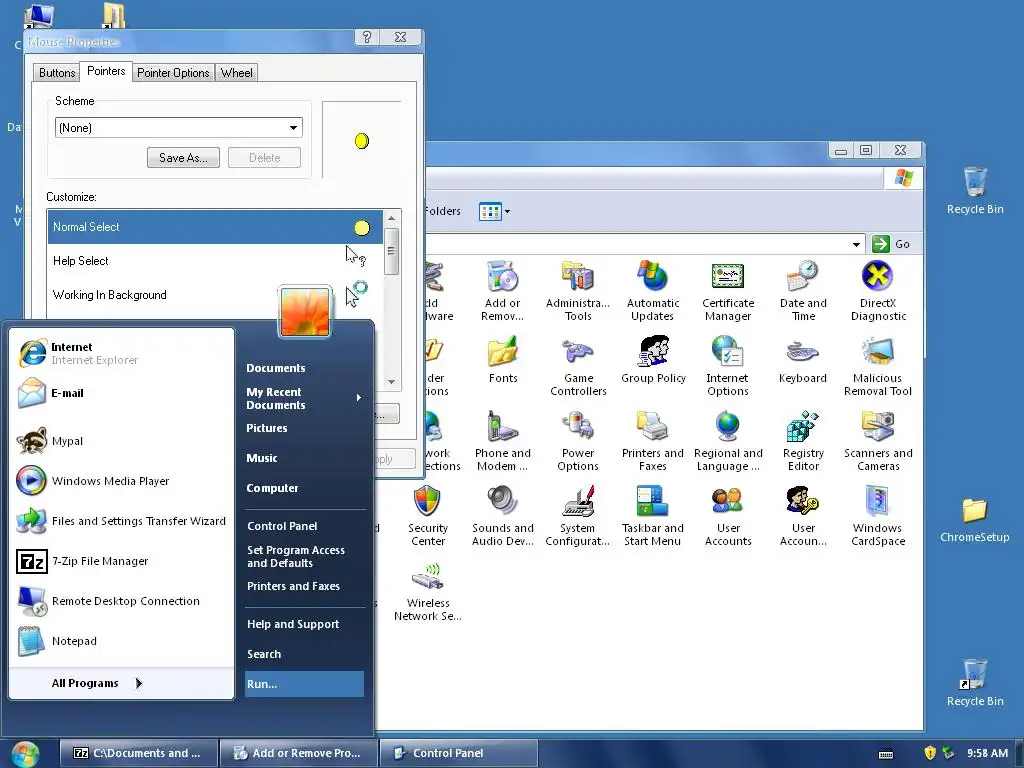Click the Go button in Control Panel
Viewport: 1024px width, 768px height.
point(891,244)
